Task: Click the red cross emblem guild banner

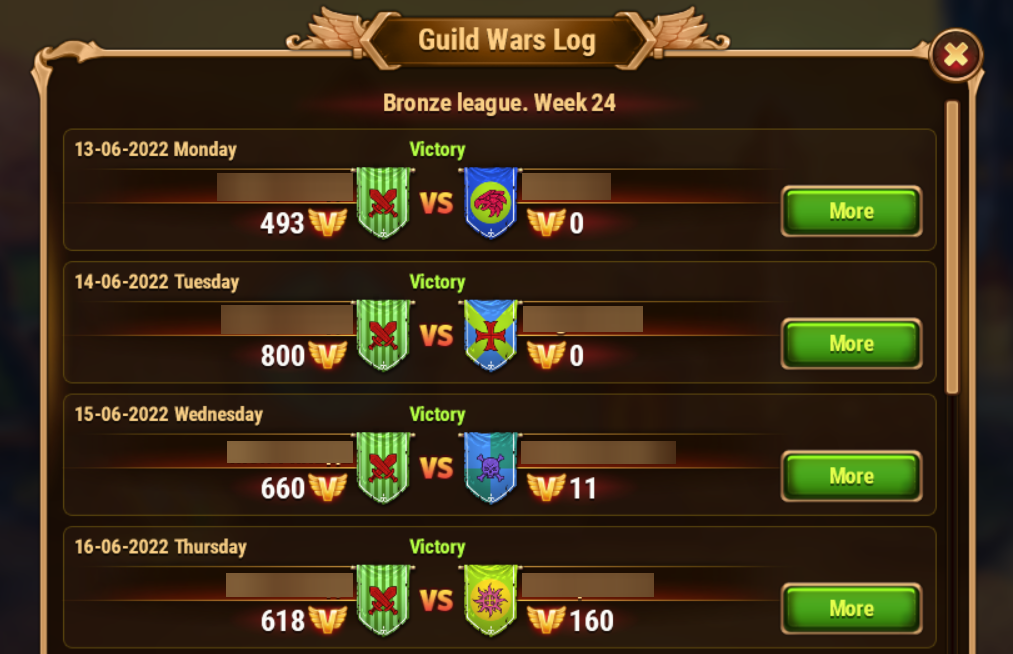Action: click(491, 335)
